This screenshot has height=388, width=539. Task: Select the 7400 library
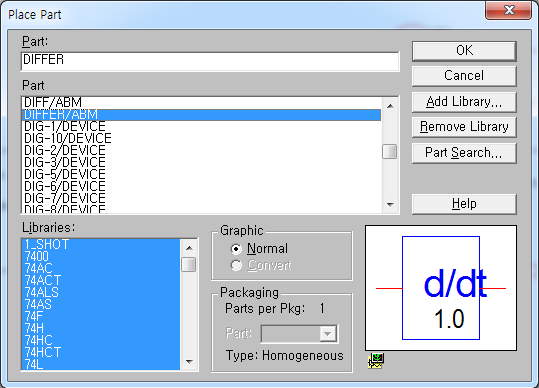(x=101, y=257)
